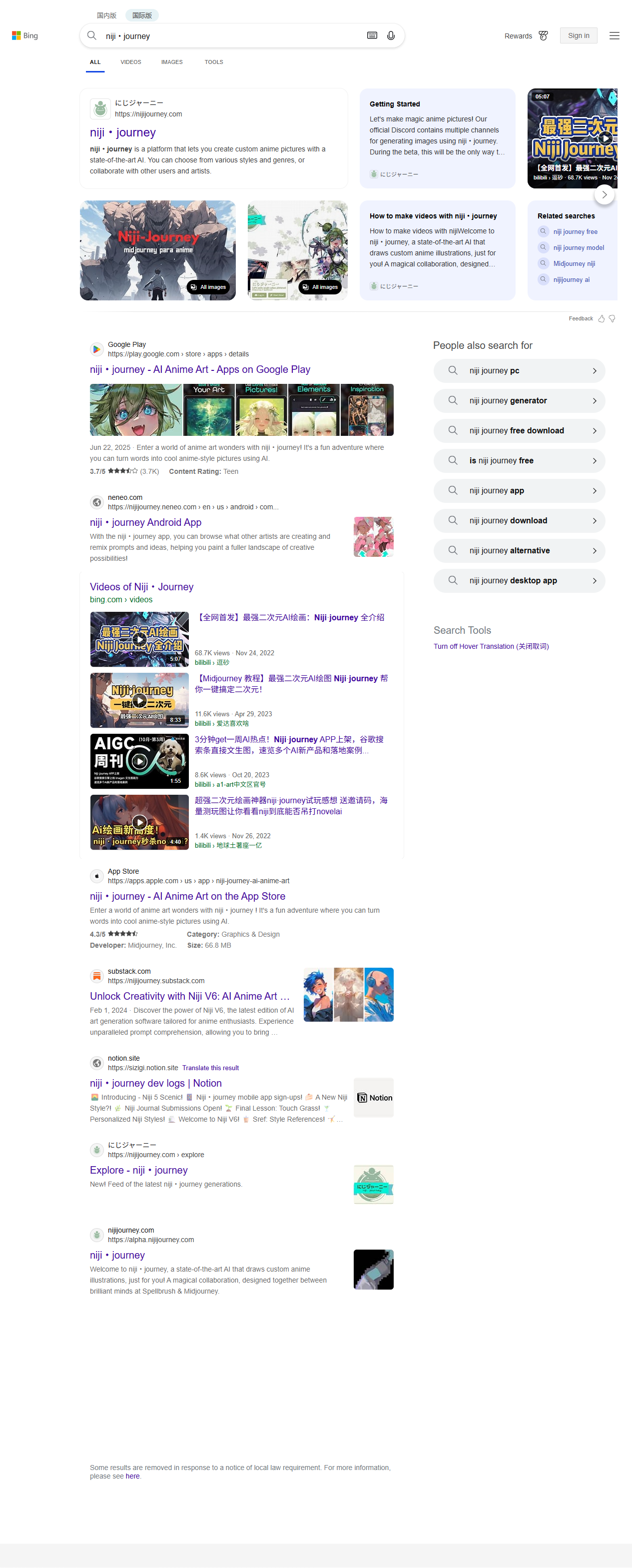Screen dimensions: 632x1568
Task: Open the on-screen keyboard icon in search bar
Action: [372, 36]
